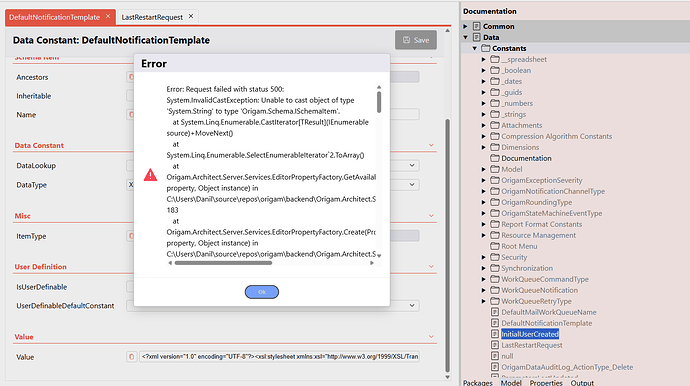The height and width of the screenshot is (386, 690).
Task: Select WorkQueueNotification tree item
Action: pos(540,290)
